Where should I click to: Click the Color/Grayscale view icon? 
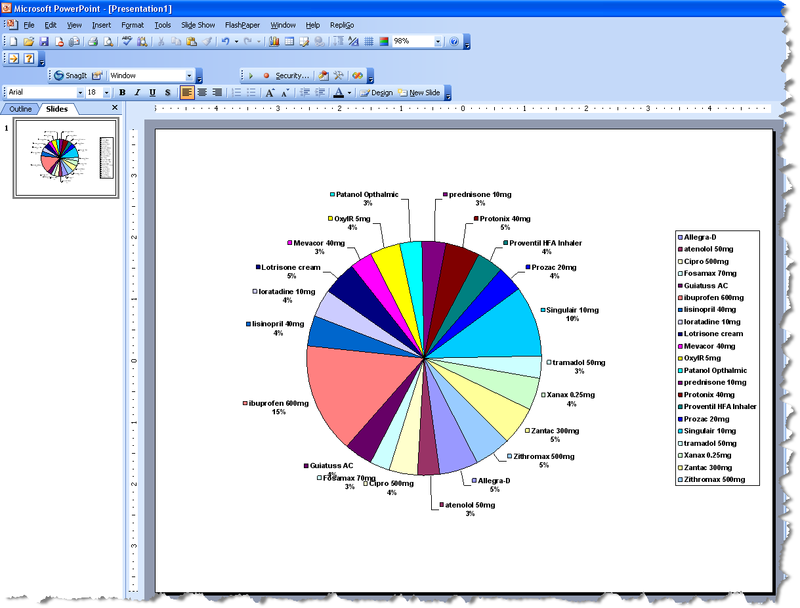point(384,41)
